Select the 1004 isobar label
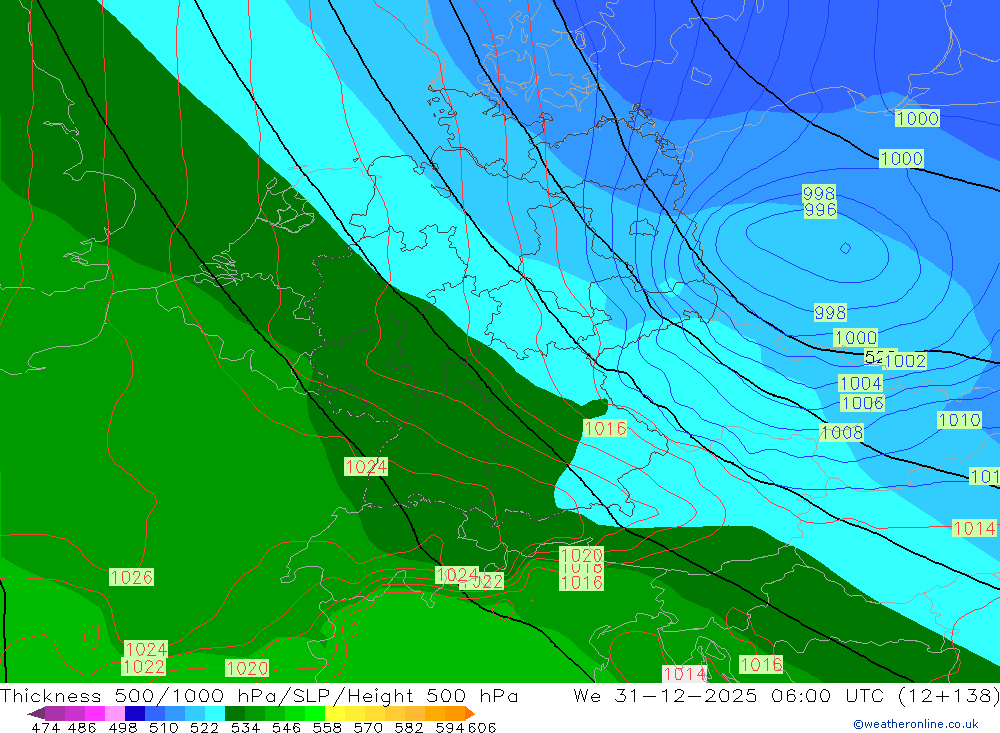Image resolution: width=1000 pixels, height=733 pixels. point(861,383)
